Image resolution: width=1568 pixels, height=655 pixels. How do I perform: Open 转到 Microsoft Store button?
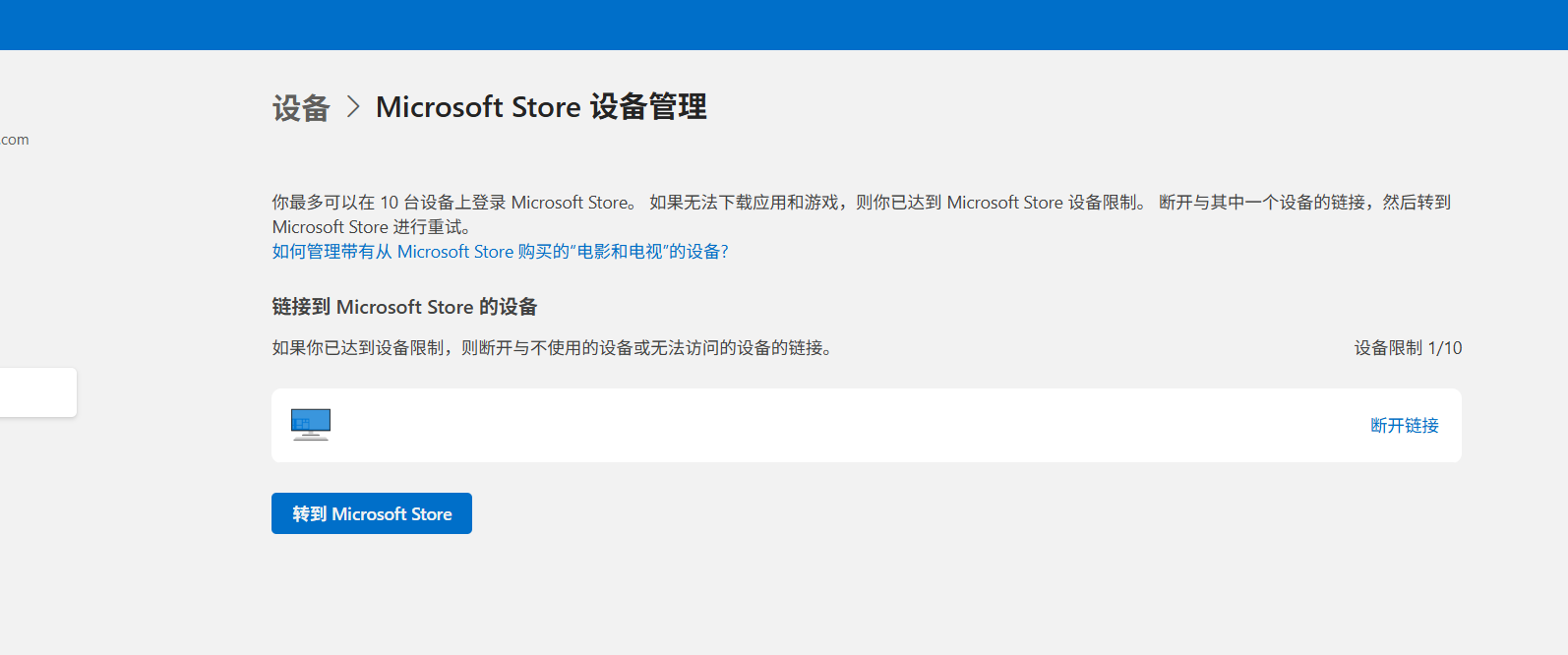point(372,513)
